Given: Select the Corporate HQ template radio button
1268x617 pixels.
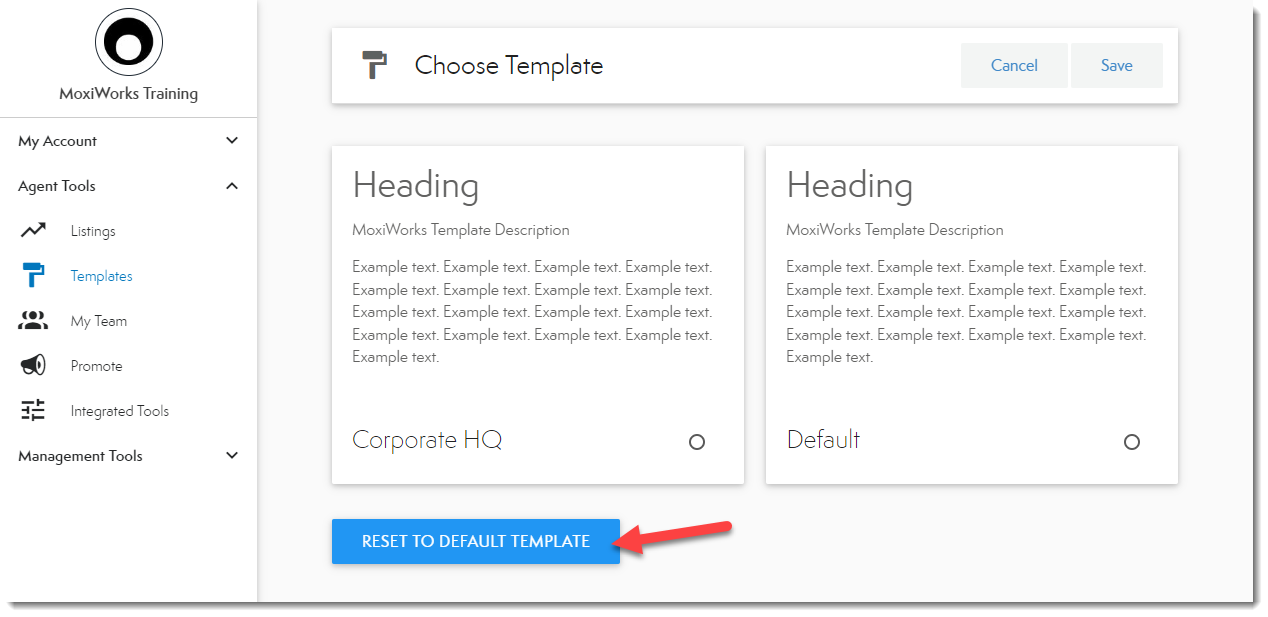Looking at the screenshot, I should click(697, 442).
